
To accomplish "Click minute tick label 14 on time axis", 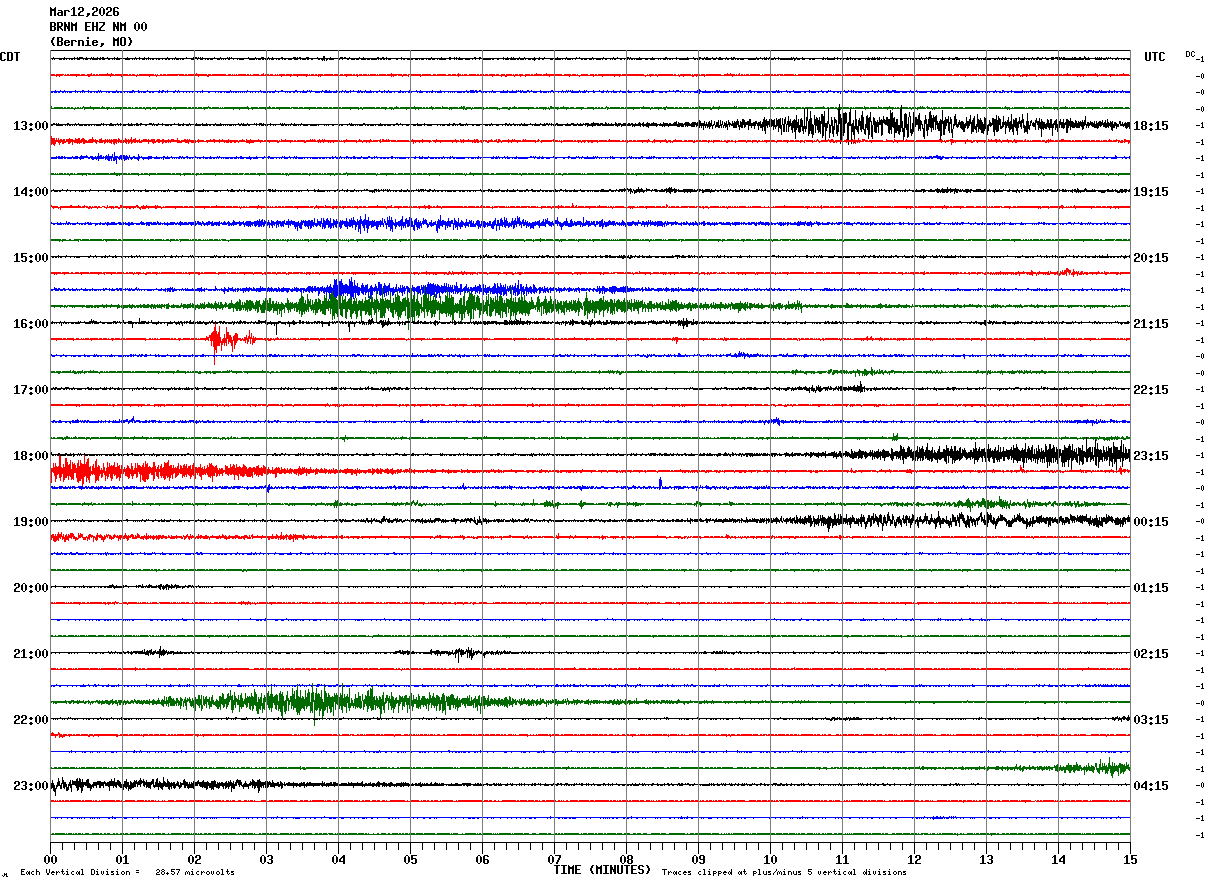I will [x=1058, y=859].
